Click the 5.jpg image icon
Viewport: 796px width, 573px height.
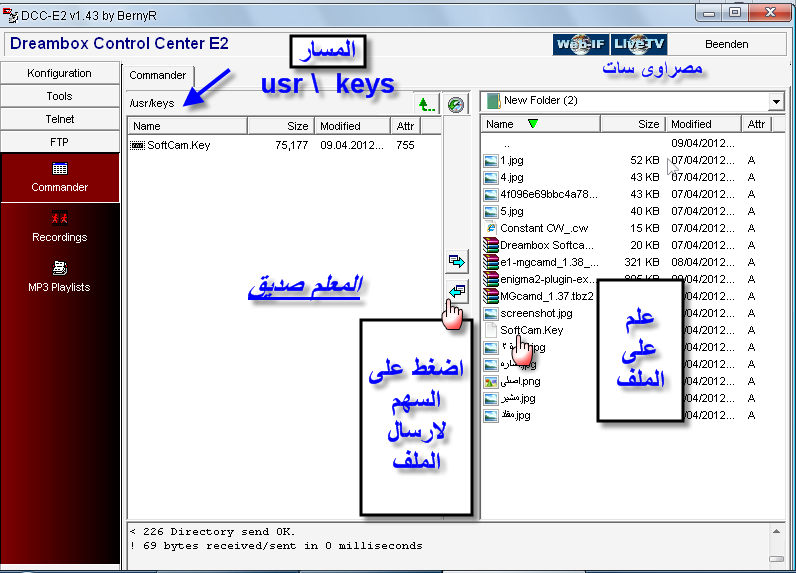tap(490, 212)
